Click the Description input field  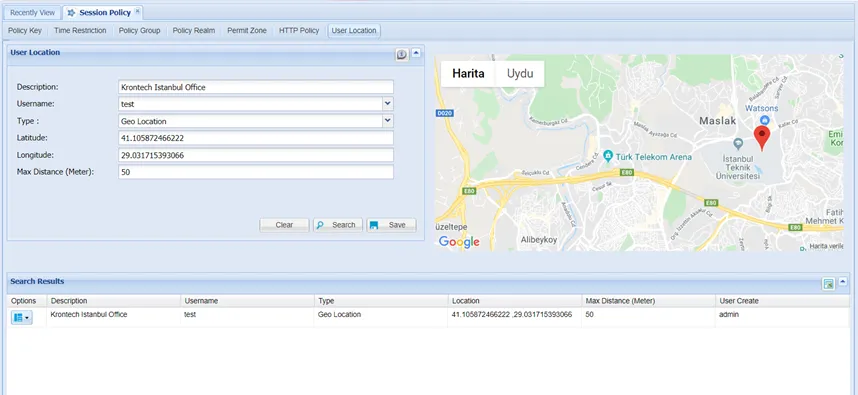256,87
